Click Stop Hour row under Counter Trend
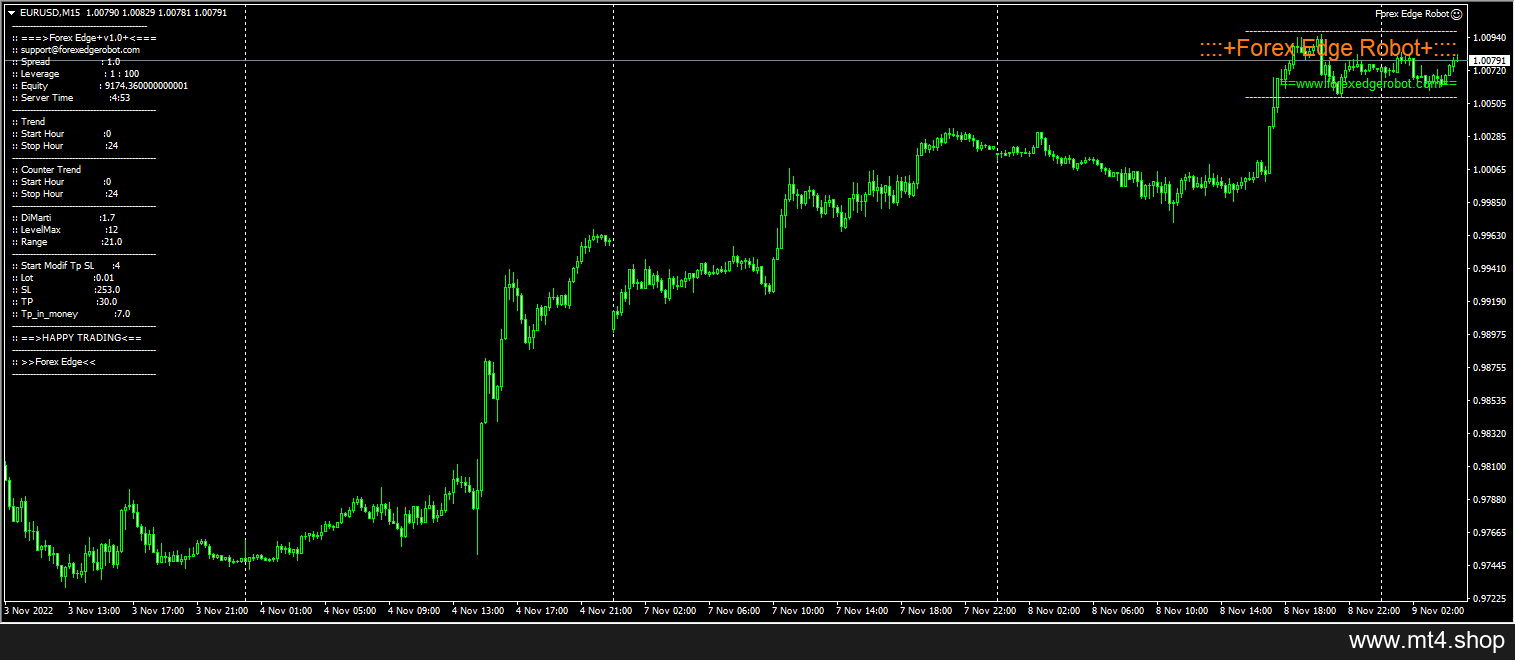 coord(65,193)
